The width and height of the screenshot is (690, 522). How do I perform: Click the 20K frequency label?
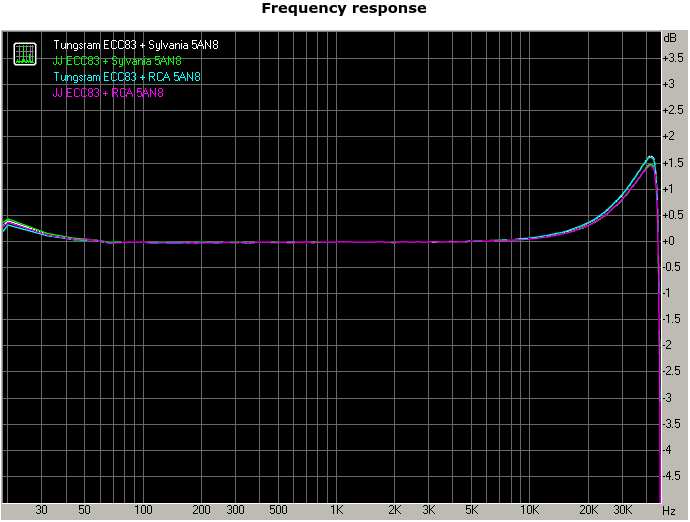point(588,510)
